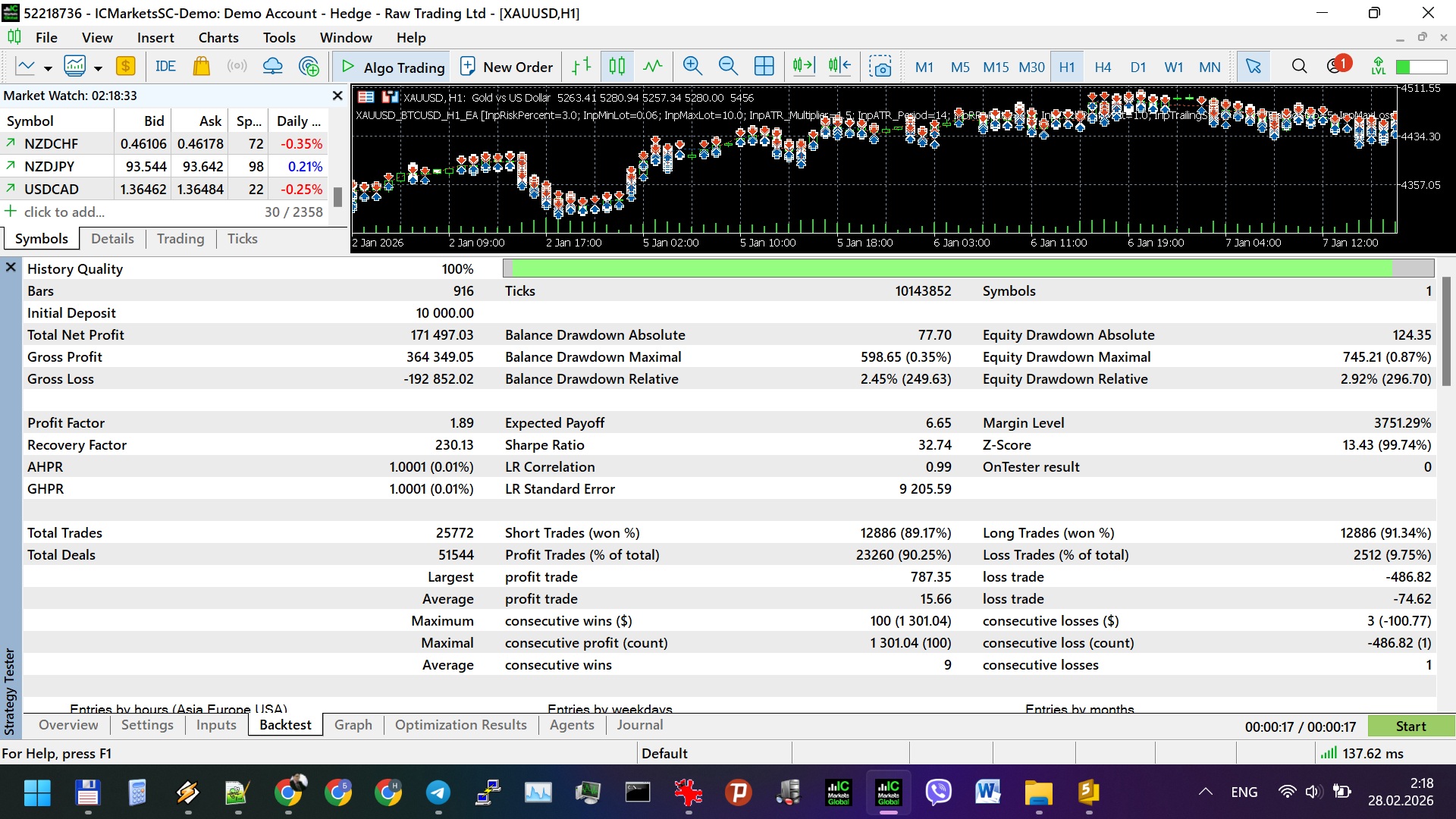
Task: Click the 'click to add...' symbol field
Action: pos(64,212)
